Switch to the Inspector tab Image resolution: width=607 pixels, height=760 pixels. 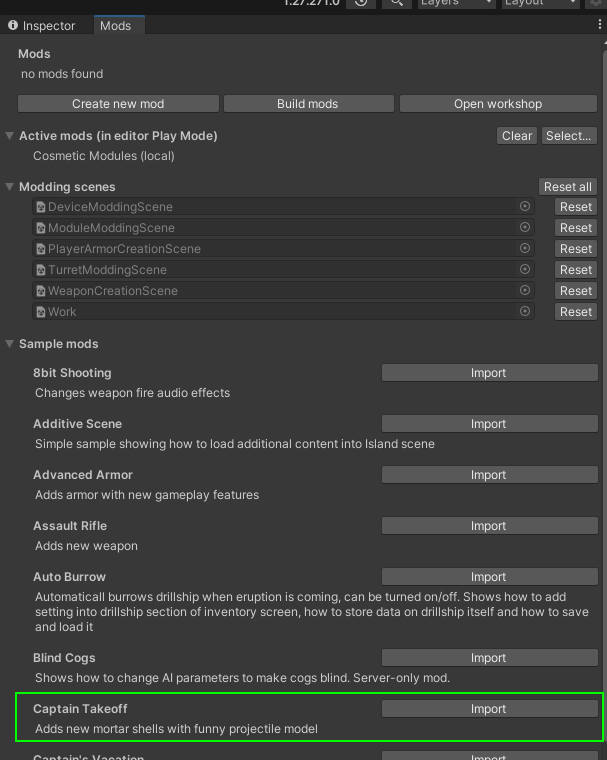[x=42, y=26]
